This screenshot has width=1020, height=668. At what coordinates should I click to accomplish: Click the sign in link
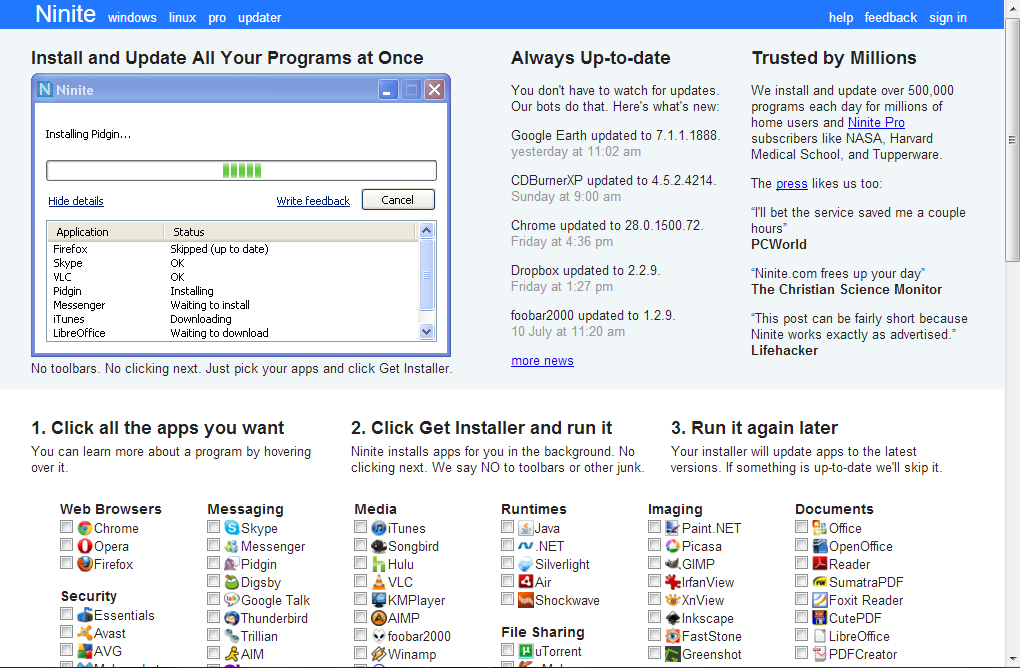pos(948,18)
